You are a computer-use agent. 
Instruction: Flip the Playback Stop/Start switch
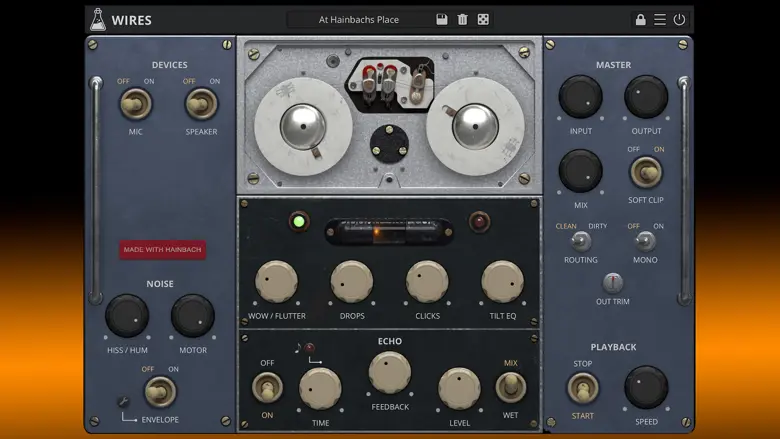tap(583, 387)
